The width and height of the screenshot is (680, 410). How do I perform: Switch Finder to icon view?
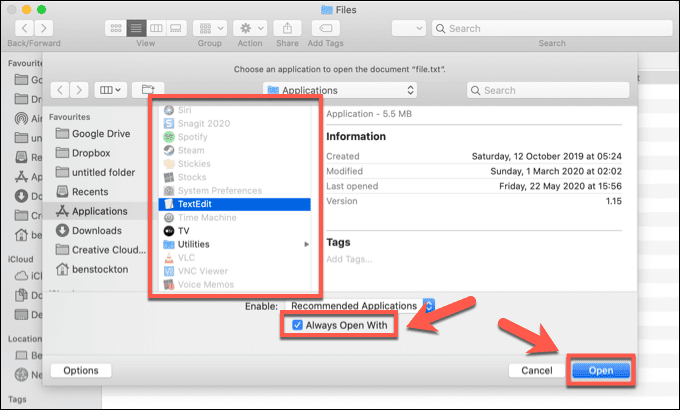(116, 28)
